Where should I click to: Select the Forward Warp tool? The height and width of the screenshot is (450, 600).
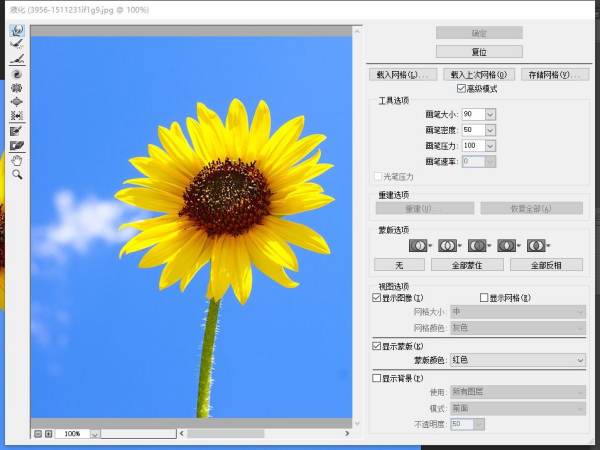coord(16,30)
